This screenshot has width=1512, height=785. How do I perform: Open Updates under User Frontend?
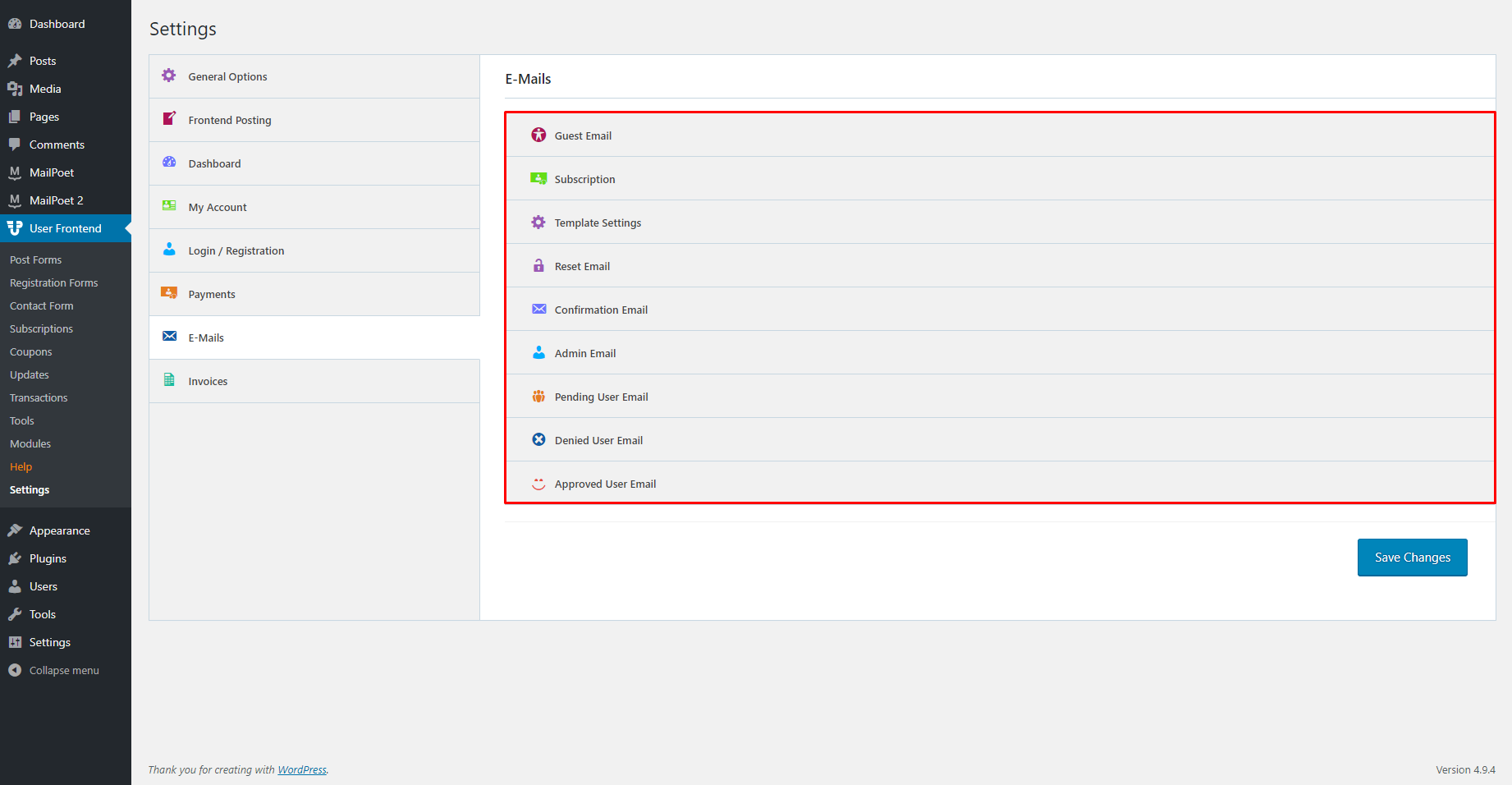coord(29,374)
